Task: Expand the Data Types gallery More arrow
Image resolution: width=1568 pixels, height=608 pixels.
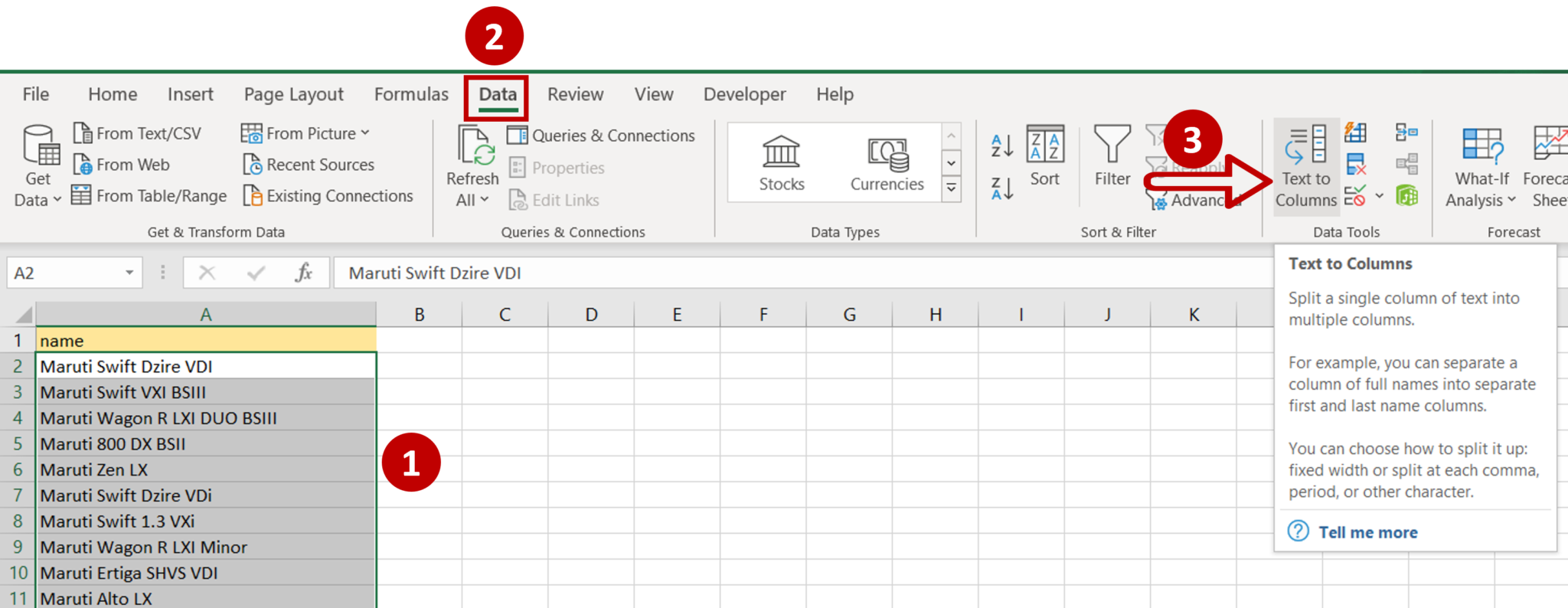Action: coord(951,188)
